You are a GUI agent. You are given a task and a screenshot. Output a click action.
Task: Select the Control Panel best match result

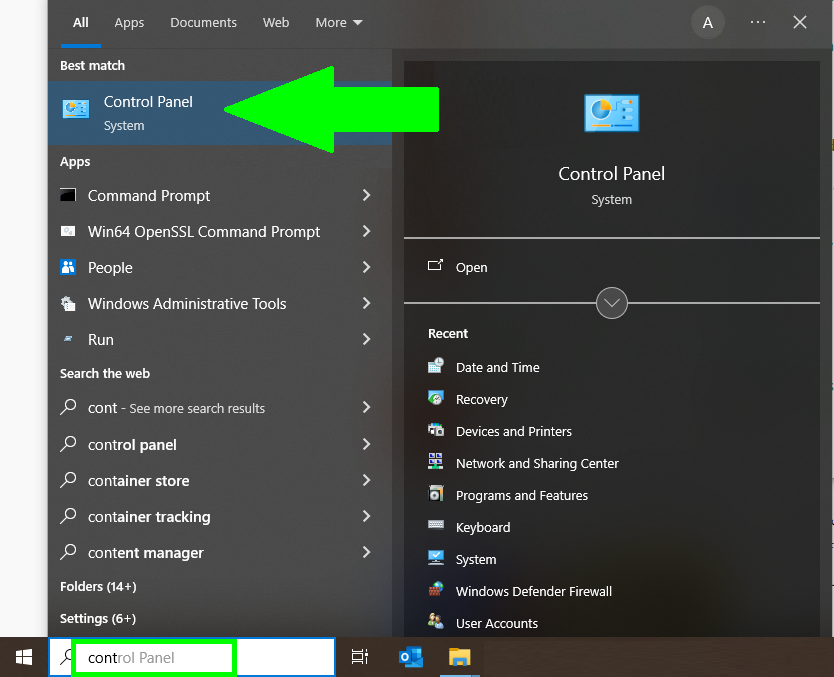[147, 113]
